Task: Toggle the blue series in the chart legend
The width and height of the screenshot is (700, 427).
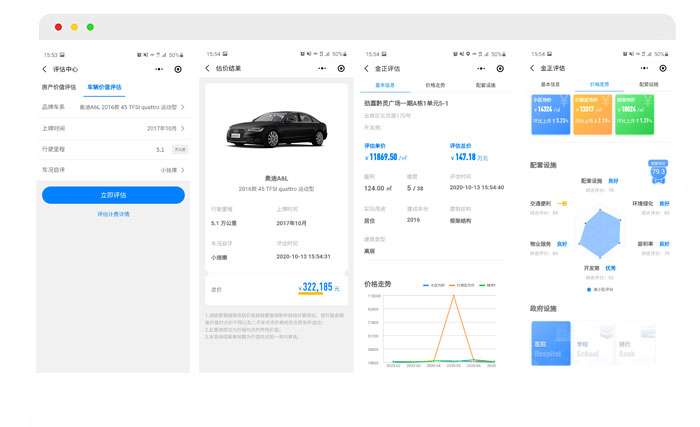Action: click(x=433, y=285)
